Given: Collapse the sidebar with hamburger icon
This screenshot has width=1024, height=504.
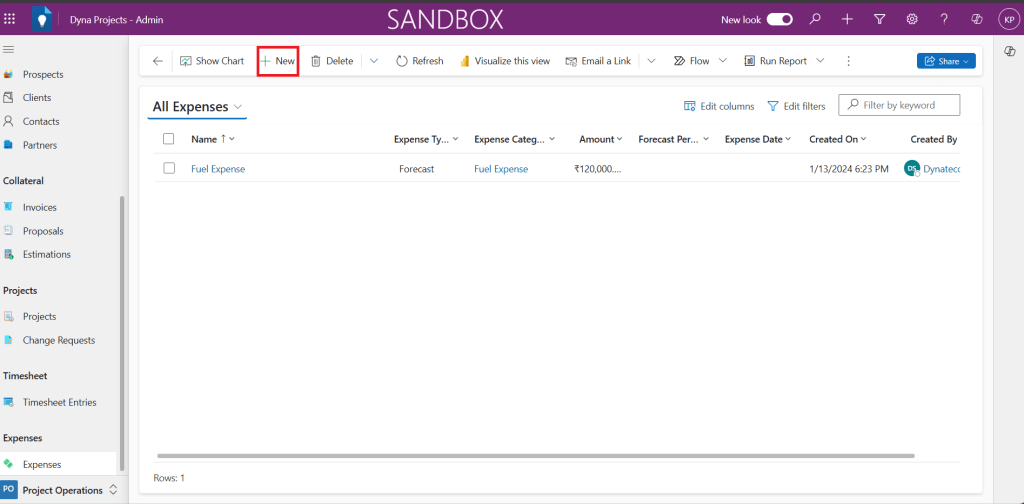Looking at the screenshot, I should tap(9, 49).
